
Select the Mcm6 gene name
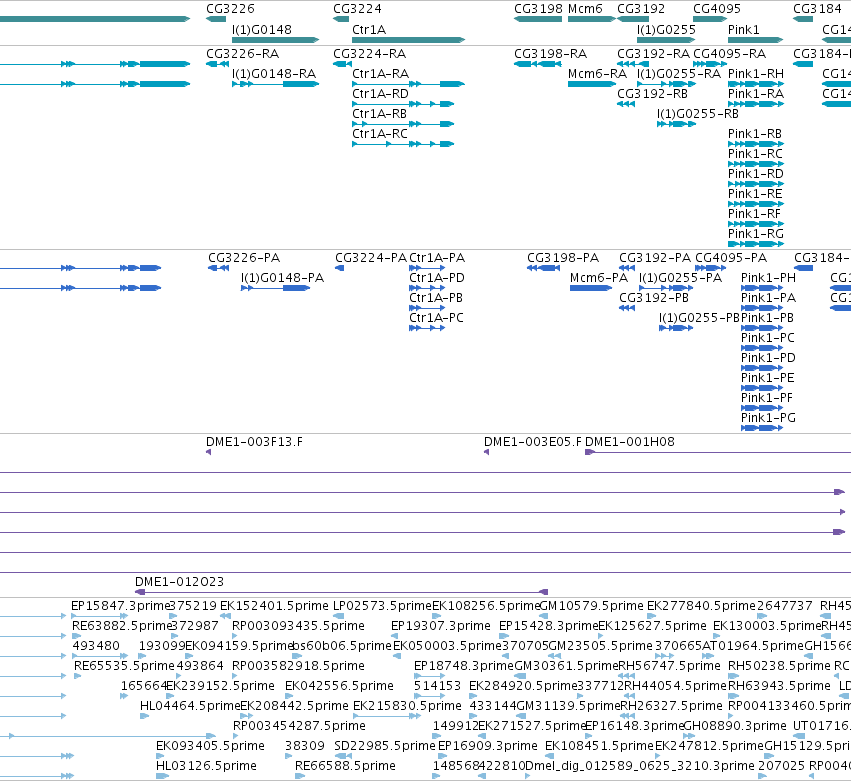(x=585, y=9)
